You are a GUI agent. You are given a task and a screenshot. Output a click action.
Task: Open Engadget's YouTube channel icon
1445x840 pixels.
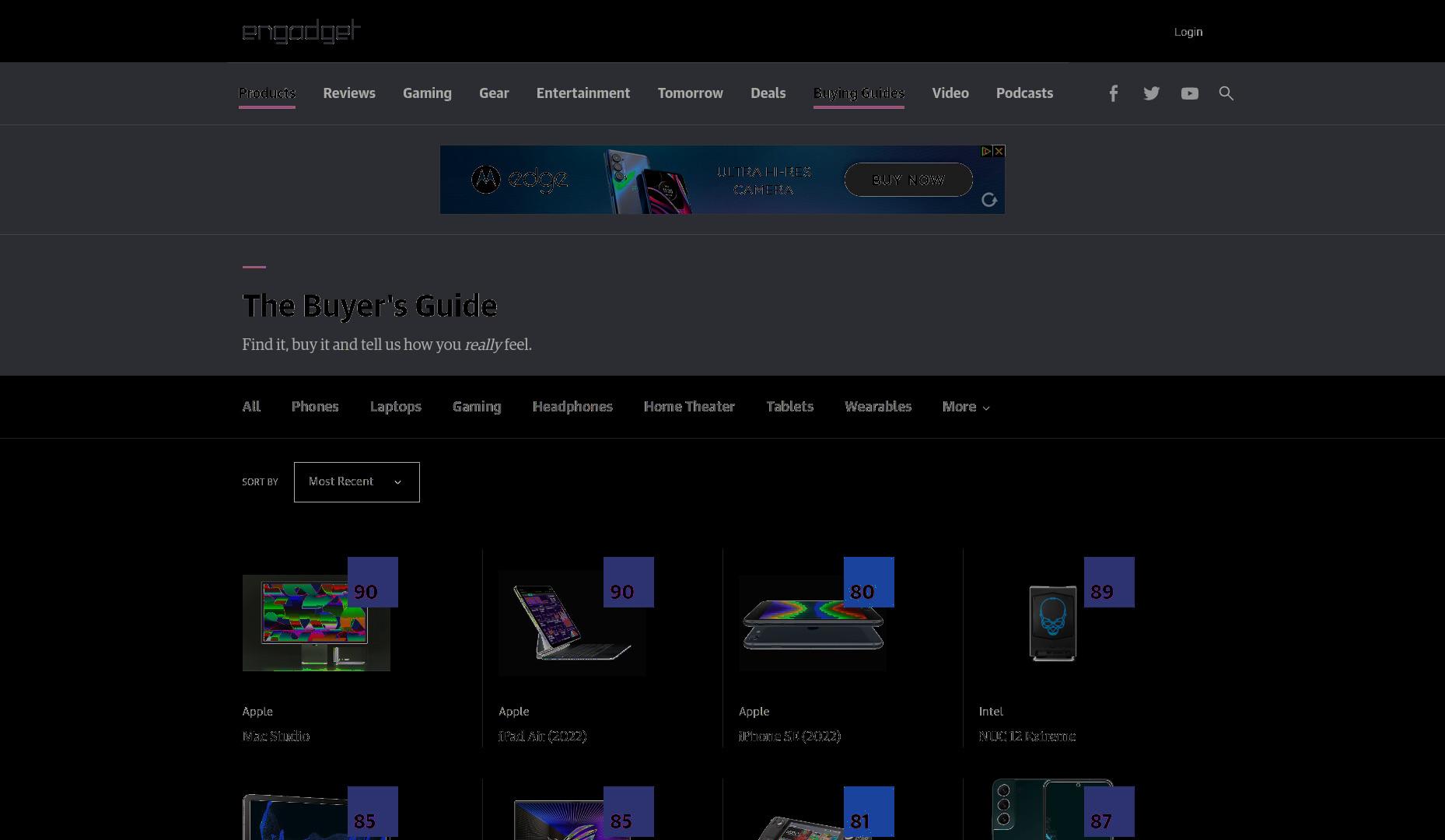coord(1189,93)
